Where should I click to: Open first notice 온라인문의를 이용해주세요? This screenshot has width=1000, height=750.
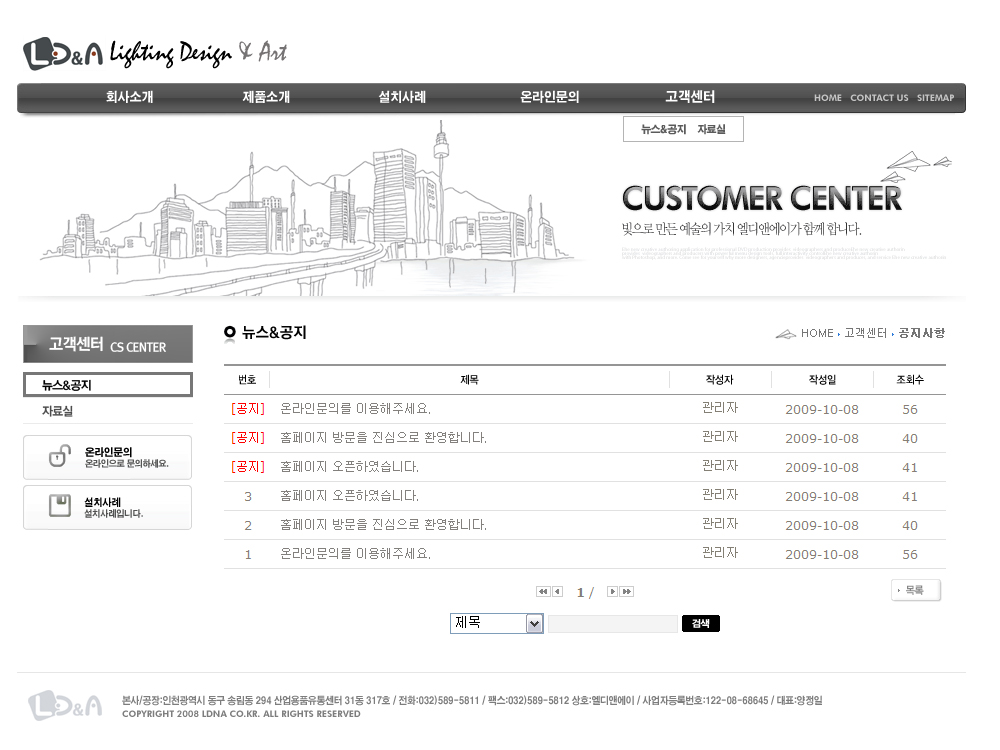[355, 409]
